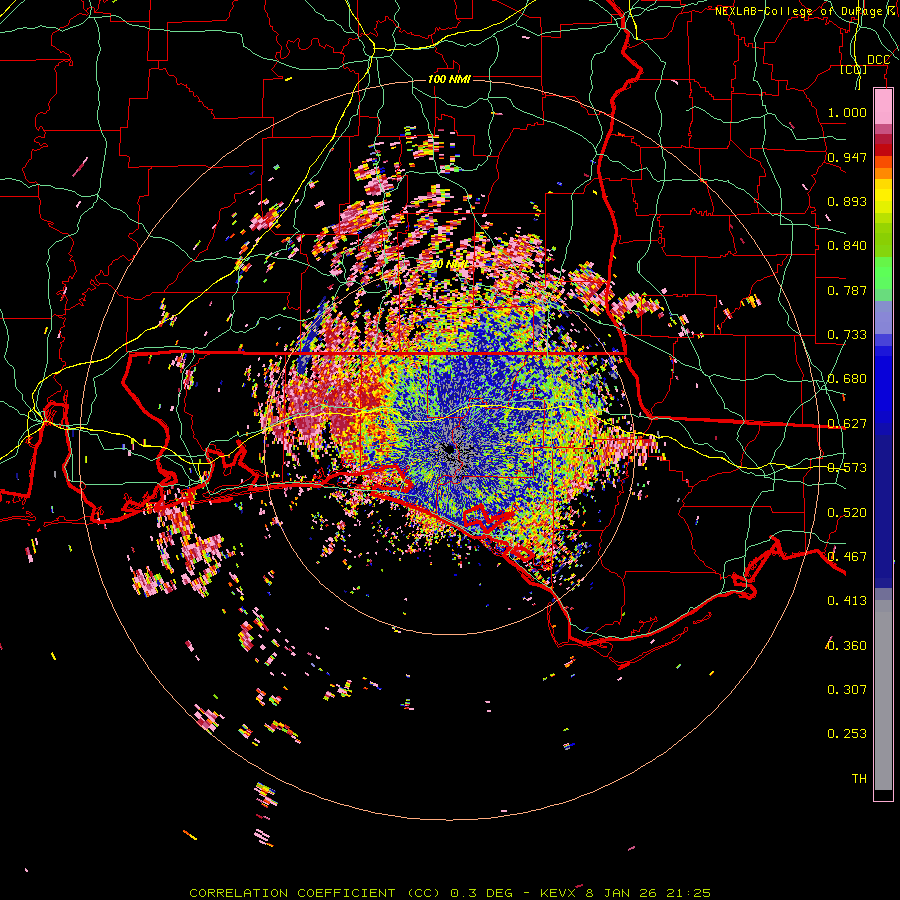The height and width of the screenshot is (900, 900).
Task: Select the 0.627 scale label
Action: [847, 424]
